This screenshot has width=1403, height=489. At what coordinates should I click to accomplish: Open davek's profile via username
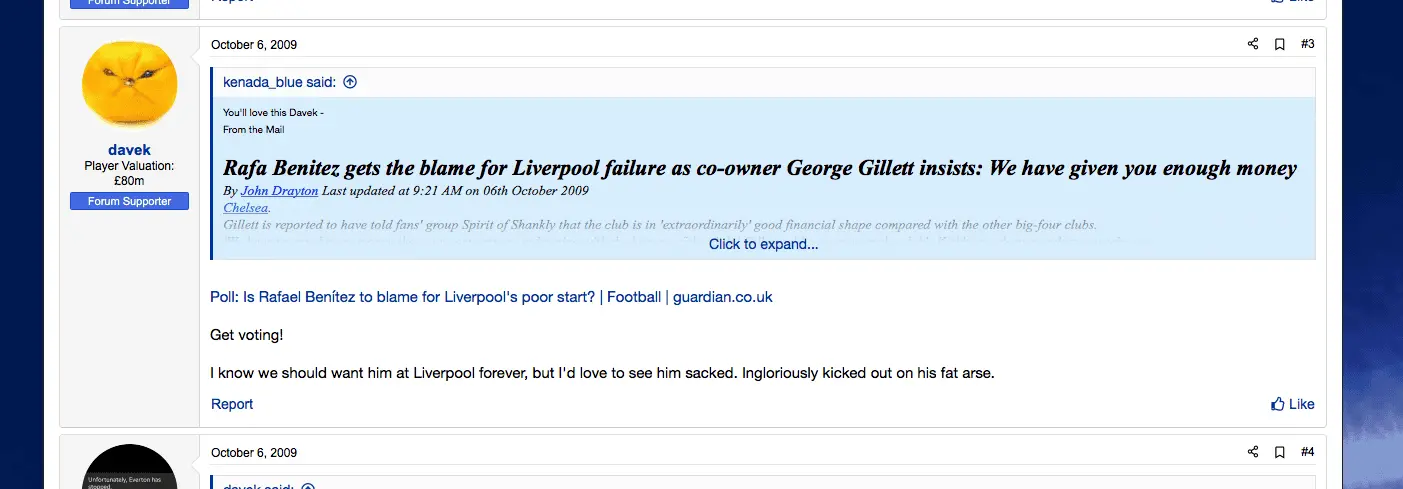point(129,150)
